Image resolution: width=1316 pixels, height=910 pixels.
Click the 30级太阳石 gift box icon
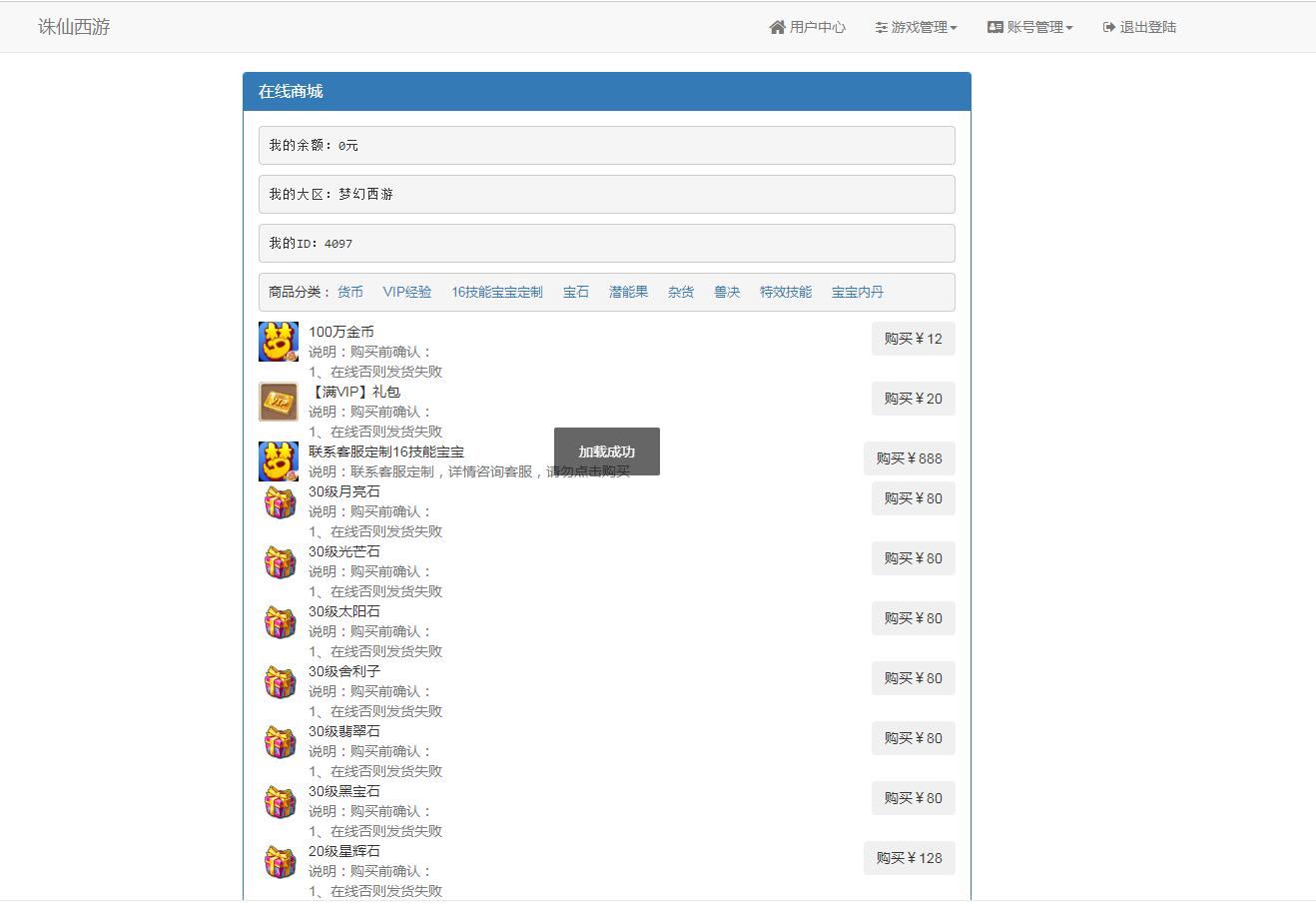(280, 622)
